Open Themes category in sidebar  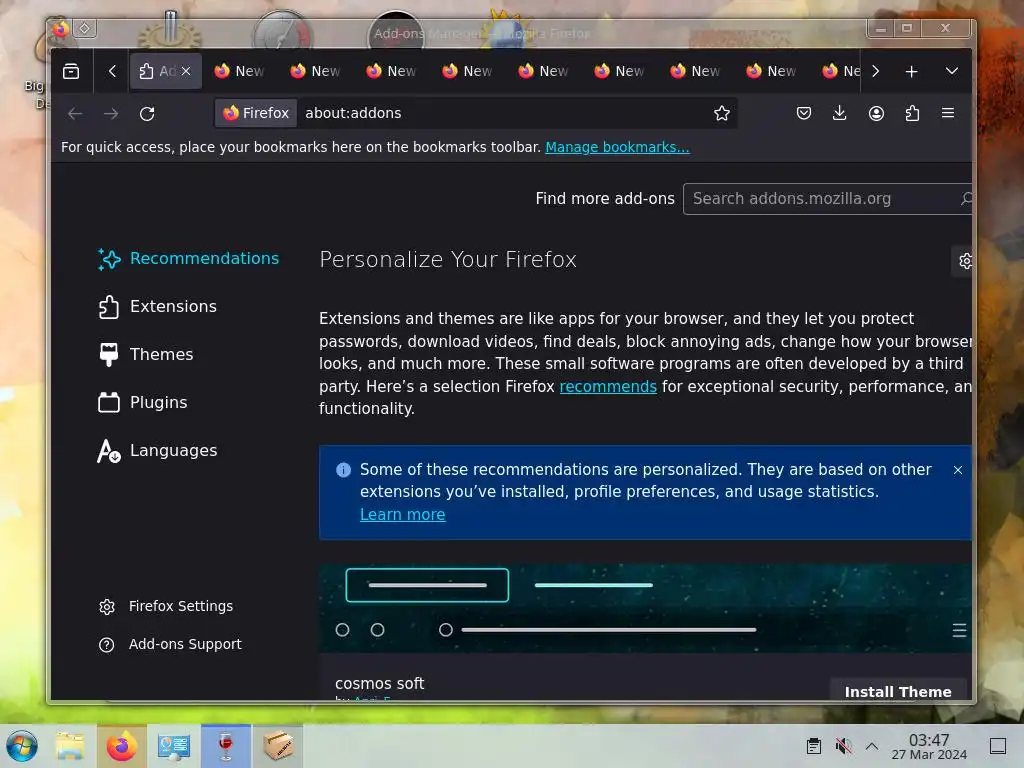(x=146, y=355)
